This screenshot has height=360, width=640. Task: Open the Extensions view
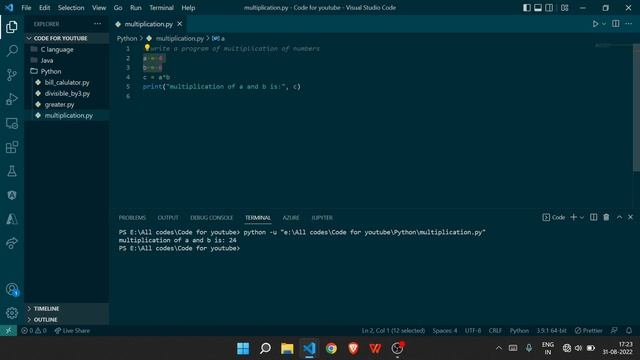click(12, 147)
